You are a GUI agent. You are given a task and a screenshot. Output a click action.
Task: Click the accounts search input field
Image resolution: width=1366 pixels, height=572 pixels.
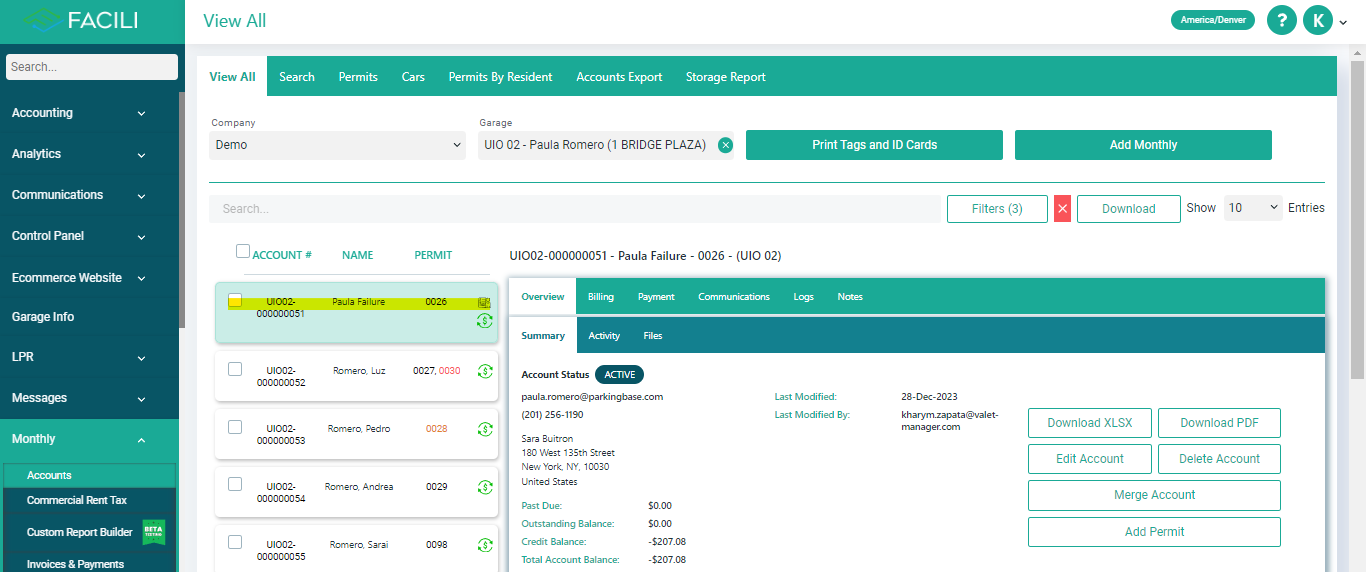(x=573, y=209)
